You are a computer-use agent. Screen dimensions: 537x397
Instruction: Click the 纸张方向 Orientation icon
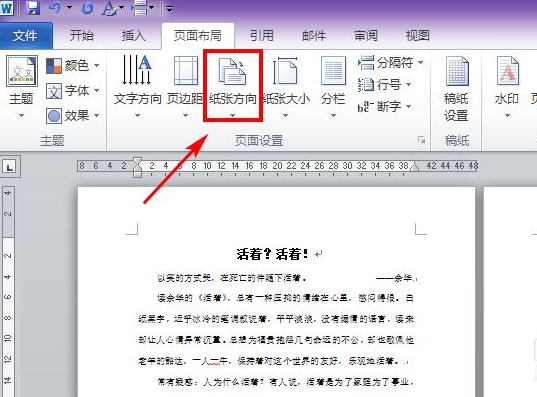pyautogui.click(x=233, y=71)
